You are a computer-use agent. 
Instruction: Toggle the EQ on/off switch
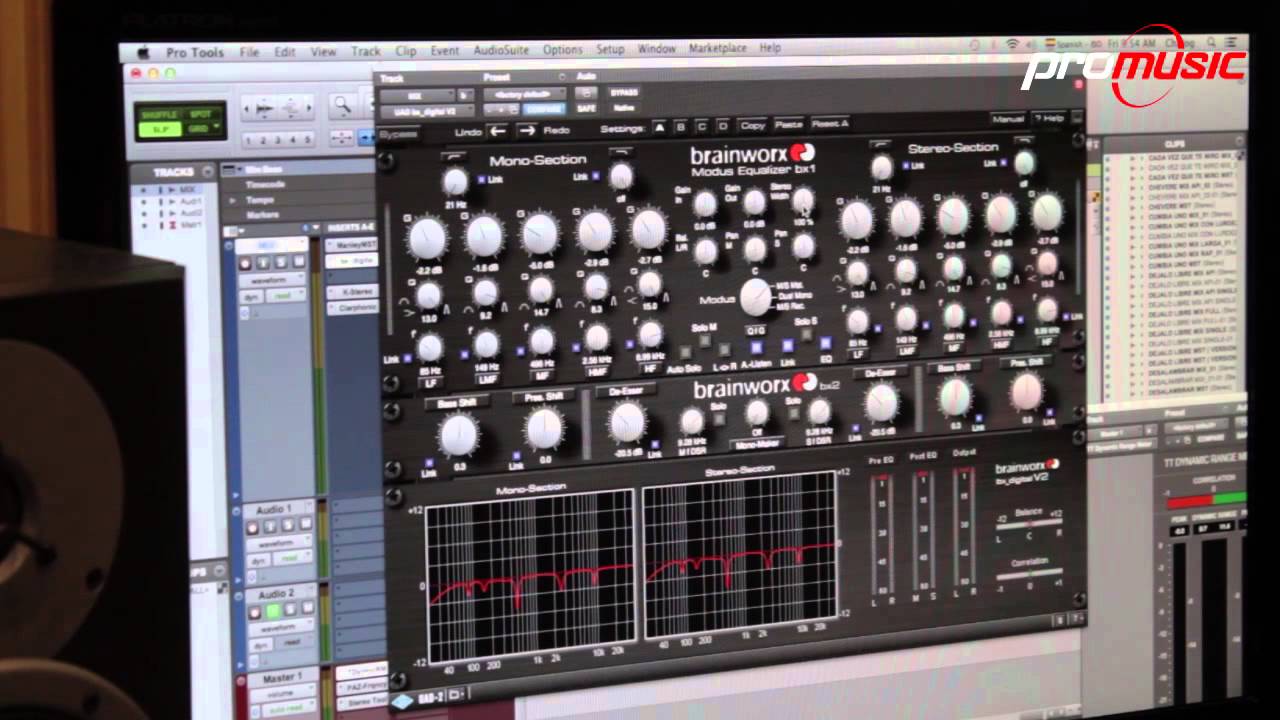click(x=824, y=343)
